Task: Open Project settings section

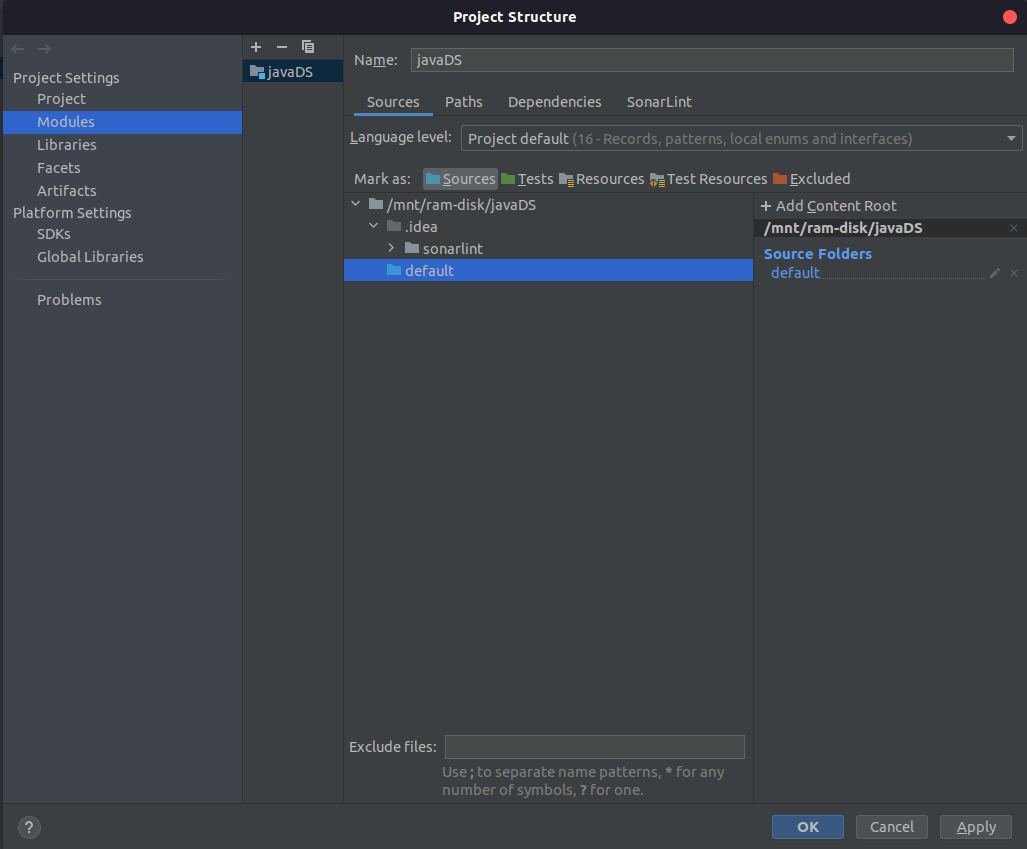Action: tap(61, 99)
